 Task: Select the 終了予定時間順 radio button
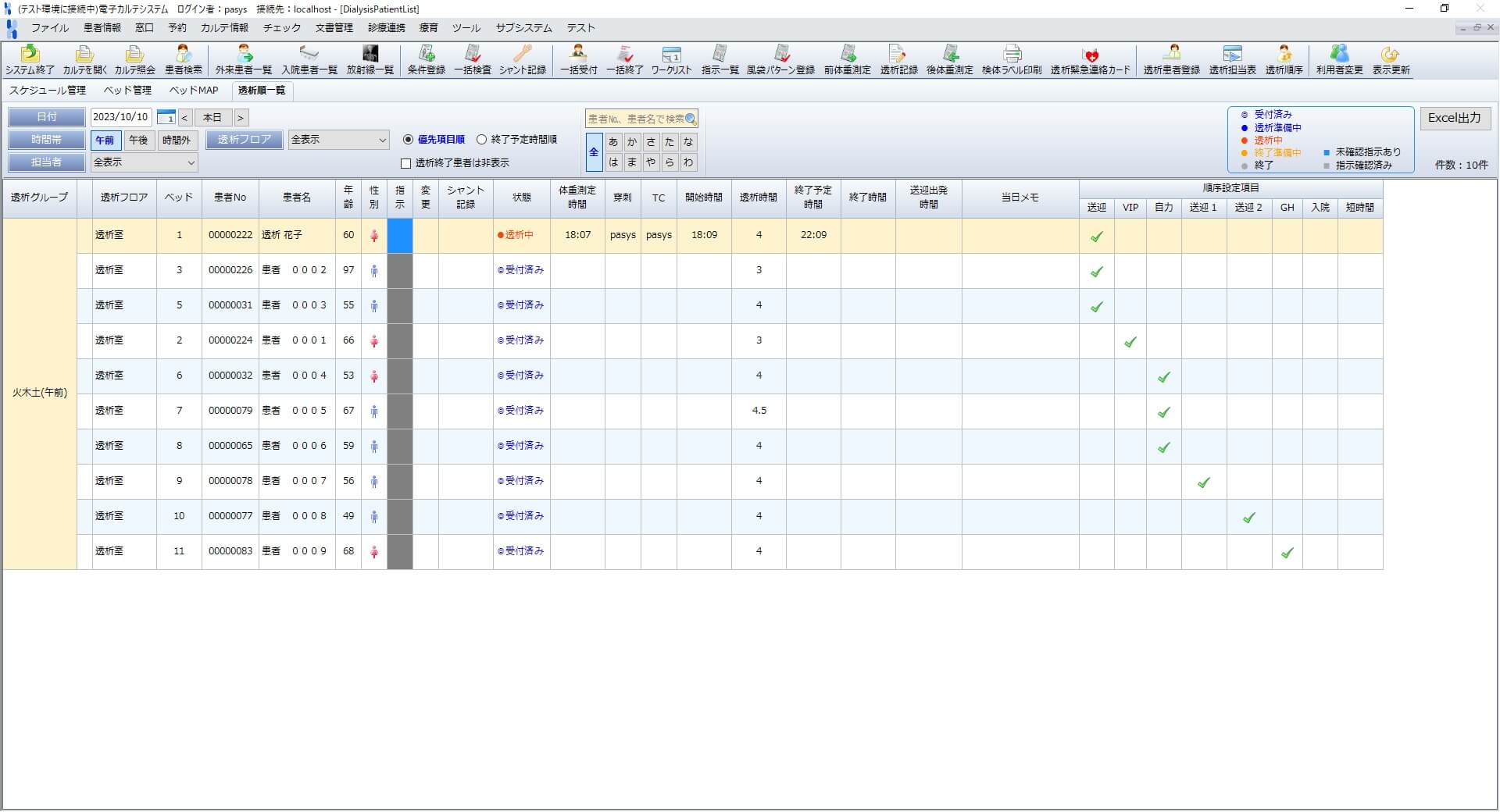(x=482, y=140)
